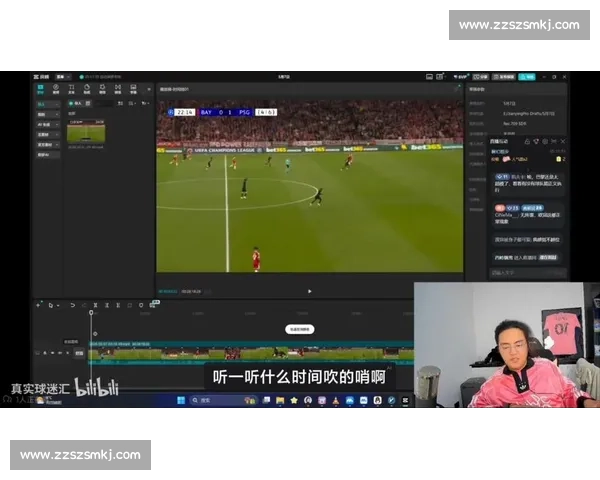Expand the first Import category in sidebar

48,104
